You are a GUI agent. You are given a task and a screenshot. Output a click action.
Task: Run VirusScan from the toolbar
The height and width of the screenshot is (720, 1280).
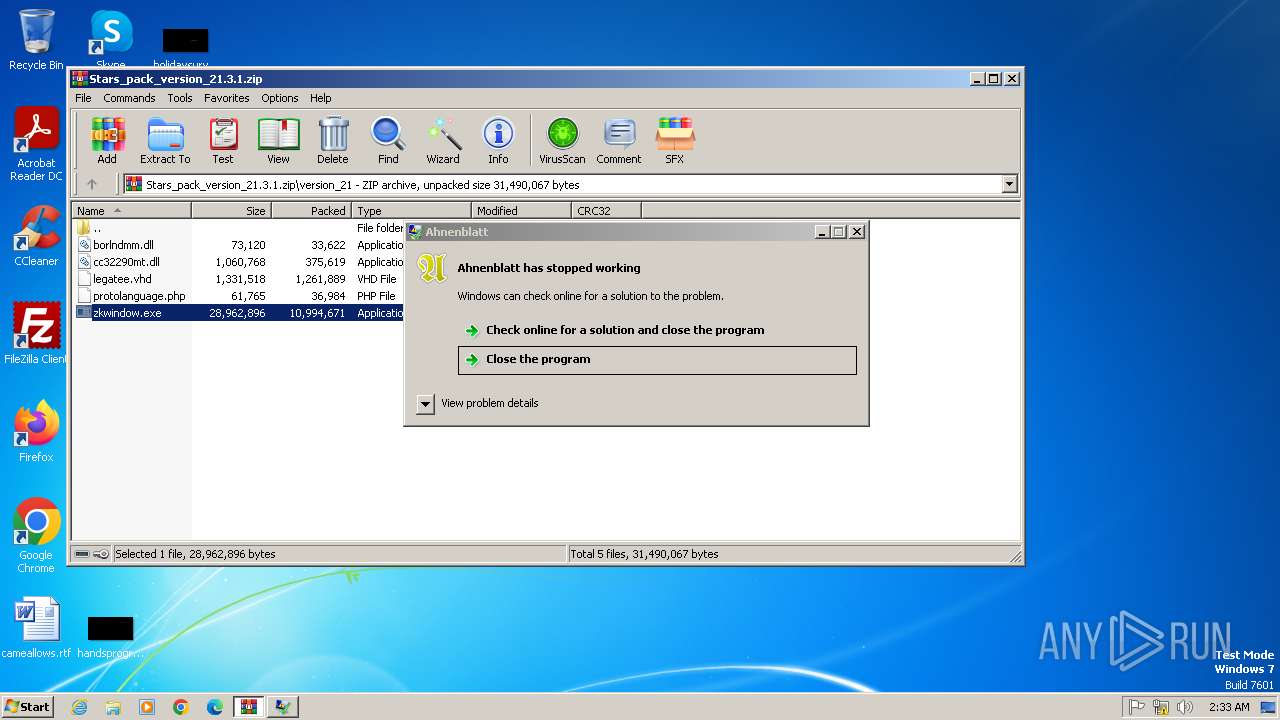(562, 140)
